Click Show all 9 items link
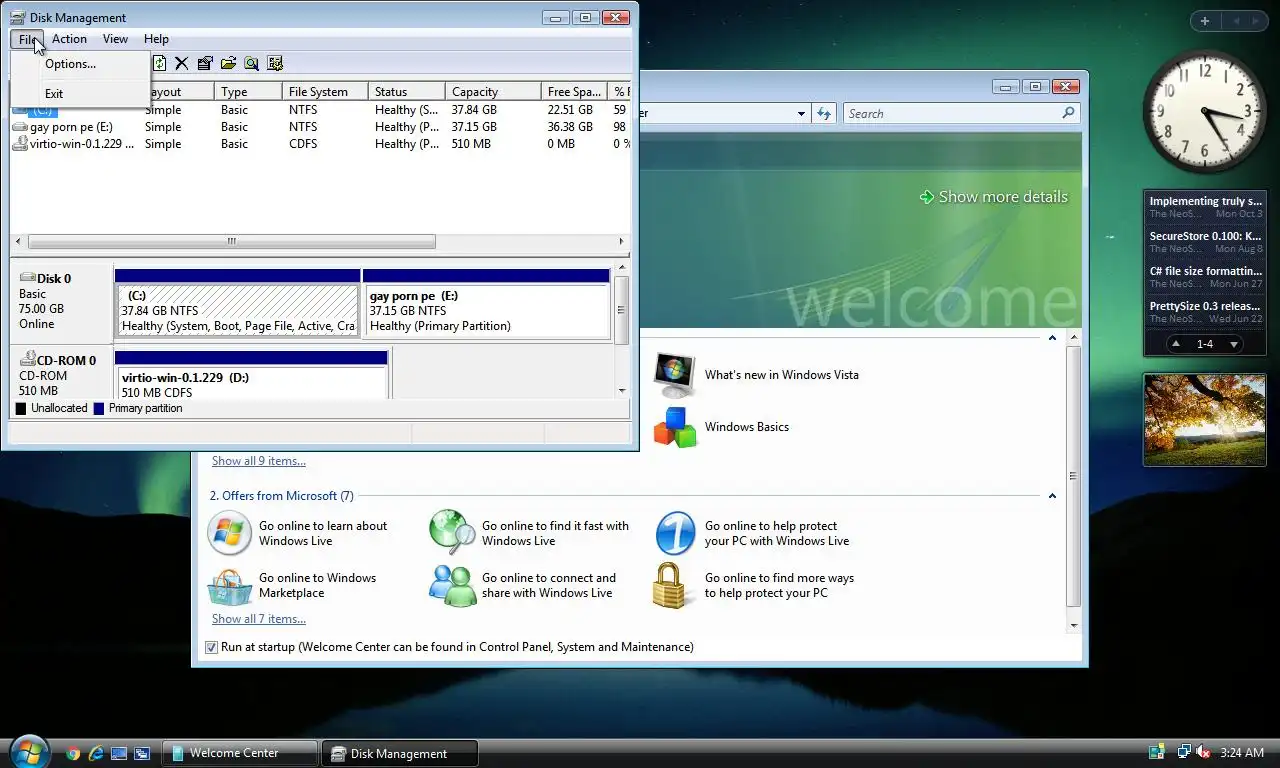 click(x=259, y=461)
